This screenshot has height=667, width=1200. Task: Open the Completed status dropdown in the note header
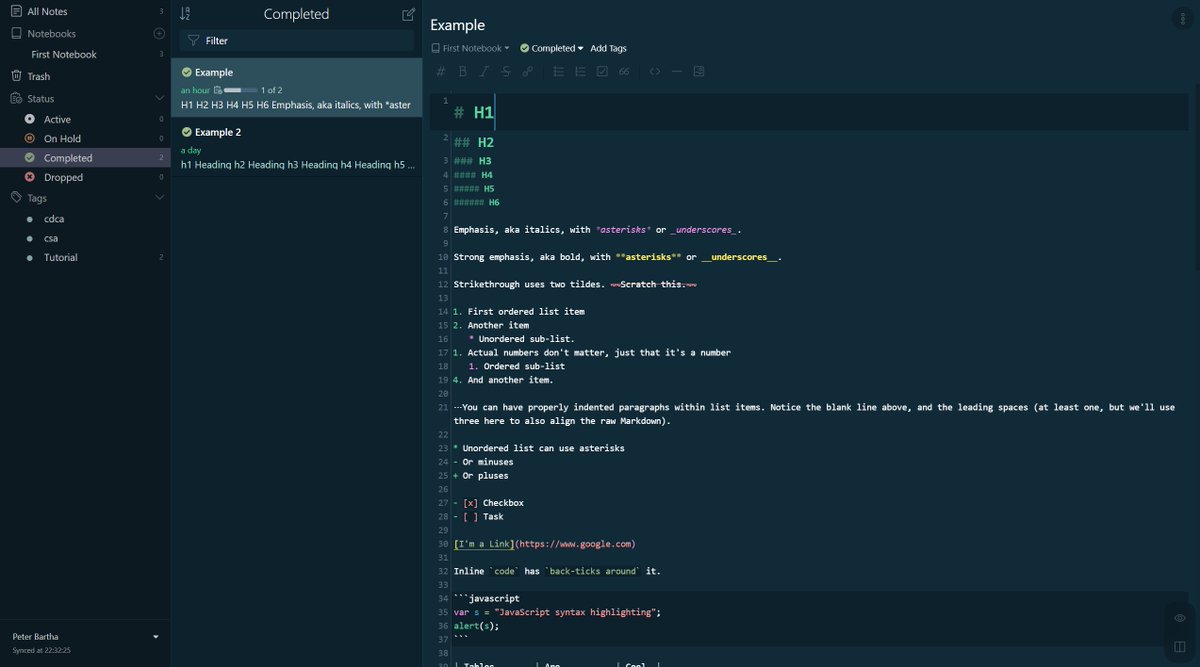point(552,48)
